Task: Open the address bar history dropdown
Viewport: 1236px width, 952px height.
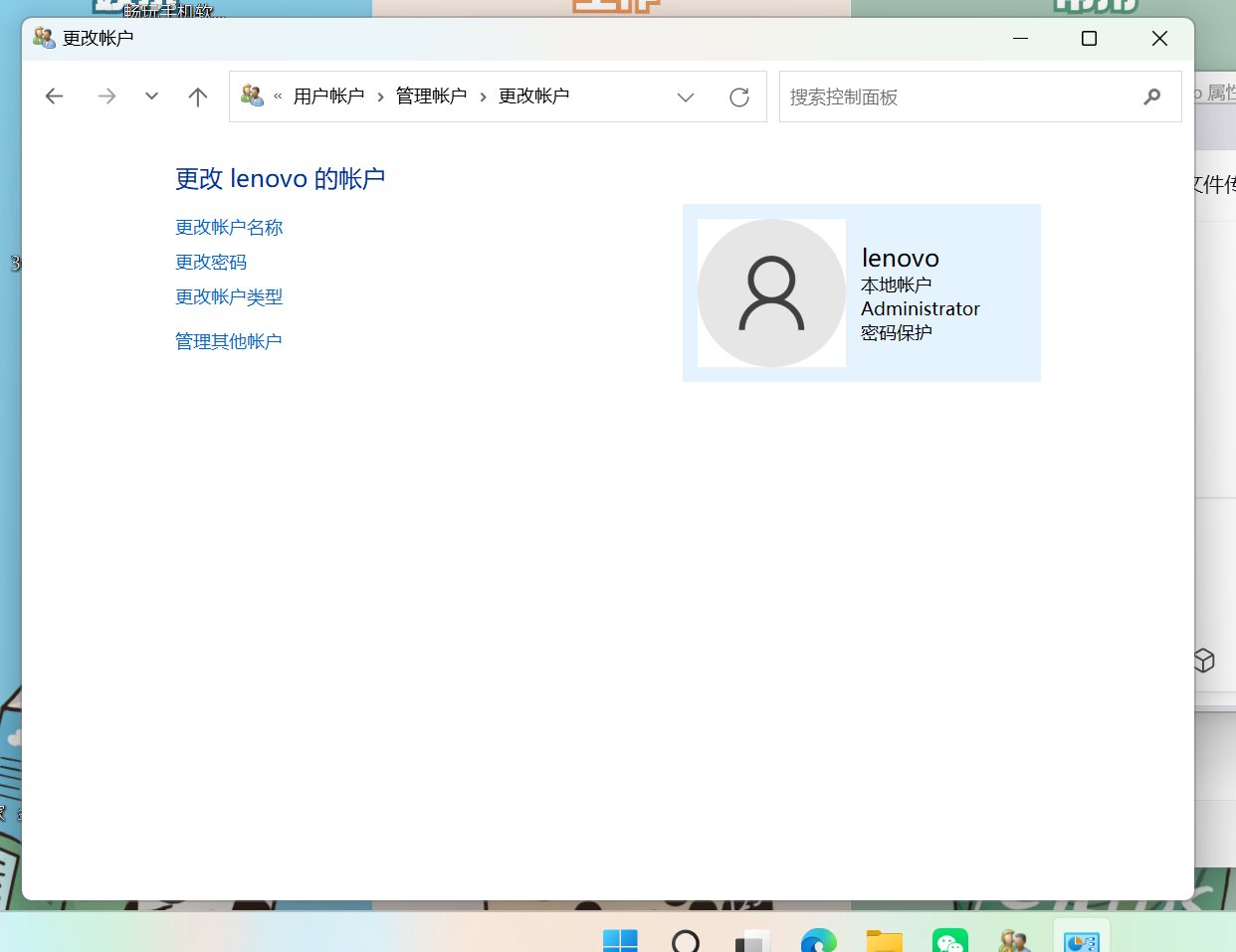Action: pos(686,96)
